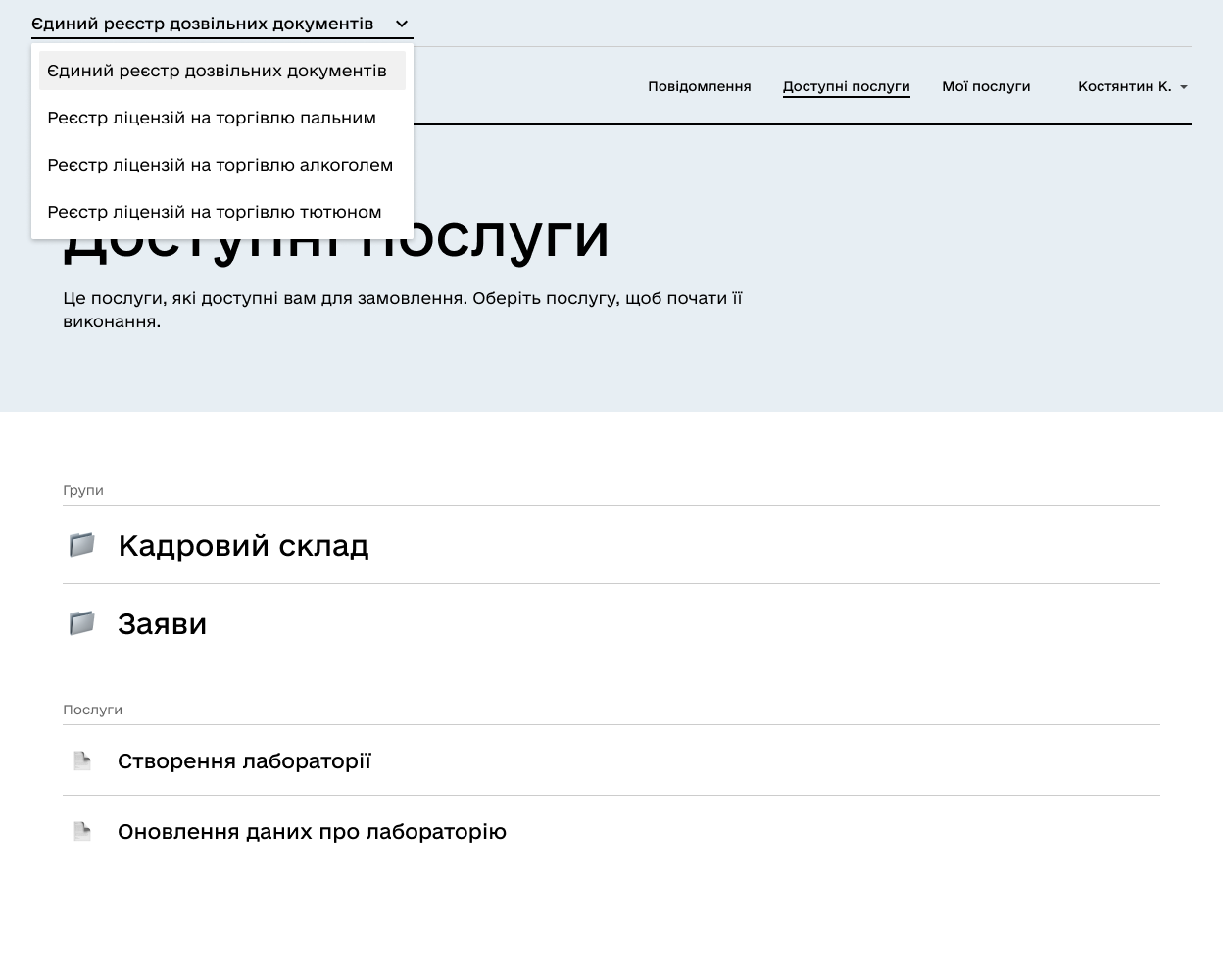The image size is (1223, 980).
Task: Choose Реєстр ліцензій на торгівлю алкоголем
Action: click(x=222, y=165)
